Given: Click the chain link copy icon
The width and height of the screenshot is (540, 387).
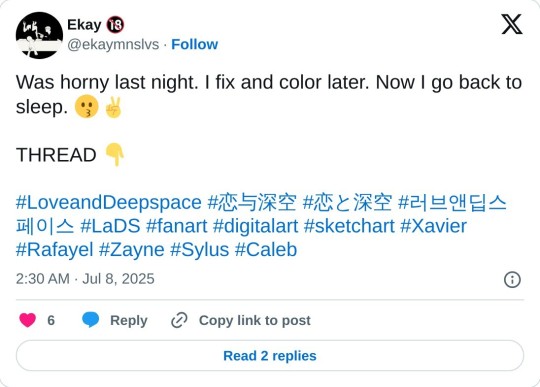Looking at the screenshot, I should pyautogui.click(x=179, y=320).
